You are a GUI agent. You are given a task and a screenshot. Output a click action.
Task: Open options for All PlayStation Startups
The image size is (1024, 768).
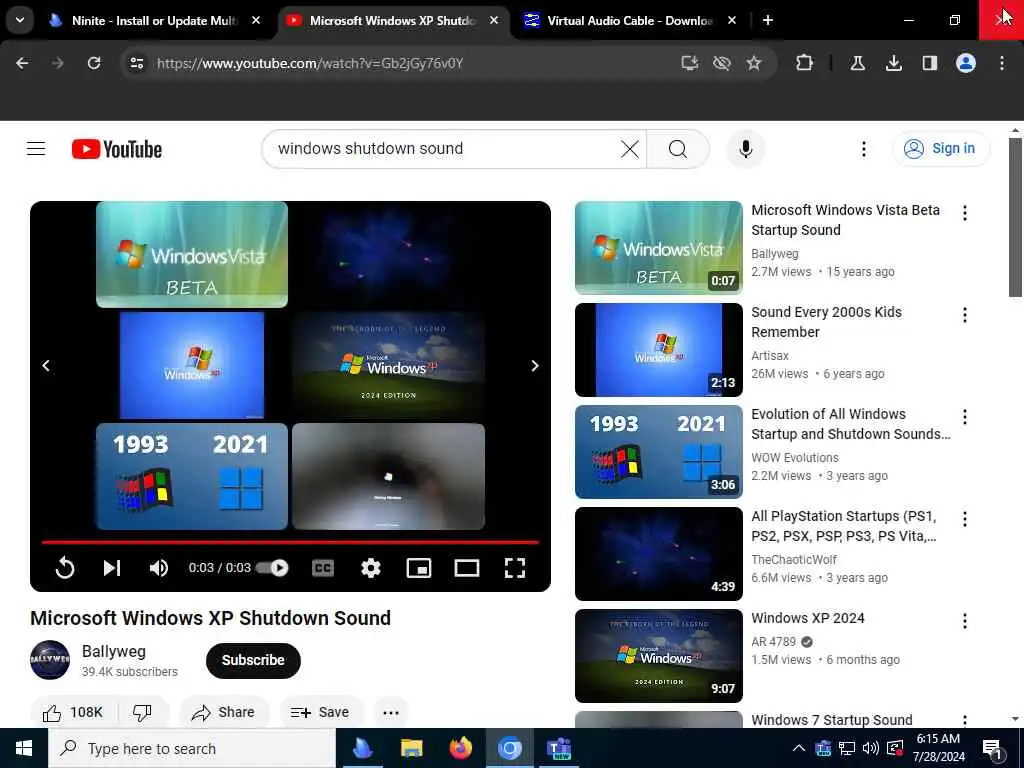[x=964, y=519]
